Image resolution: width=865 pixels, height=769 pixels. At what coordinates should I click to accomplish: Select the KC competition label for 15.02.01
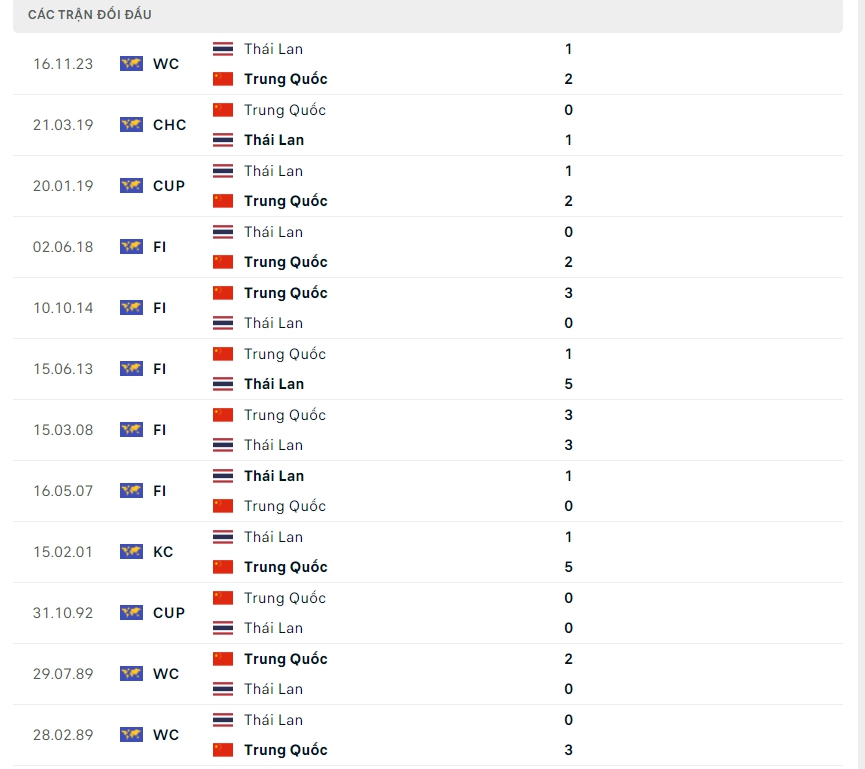[163, 552]
